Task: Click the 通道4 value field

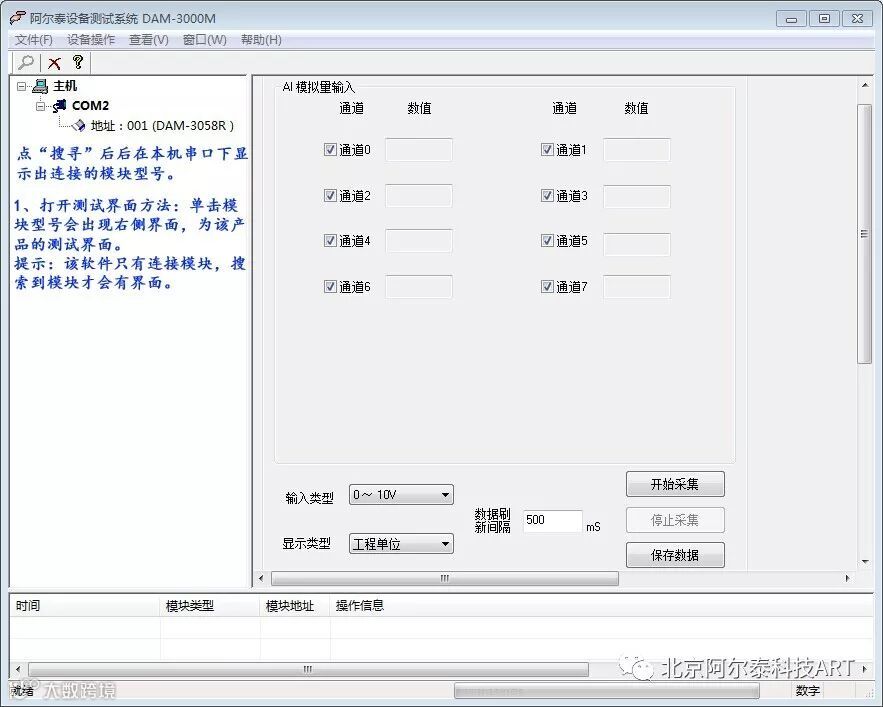Action: click(x=418, y=241)
